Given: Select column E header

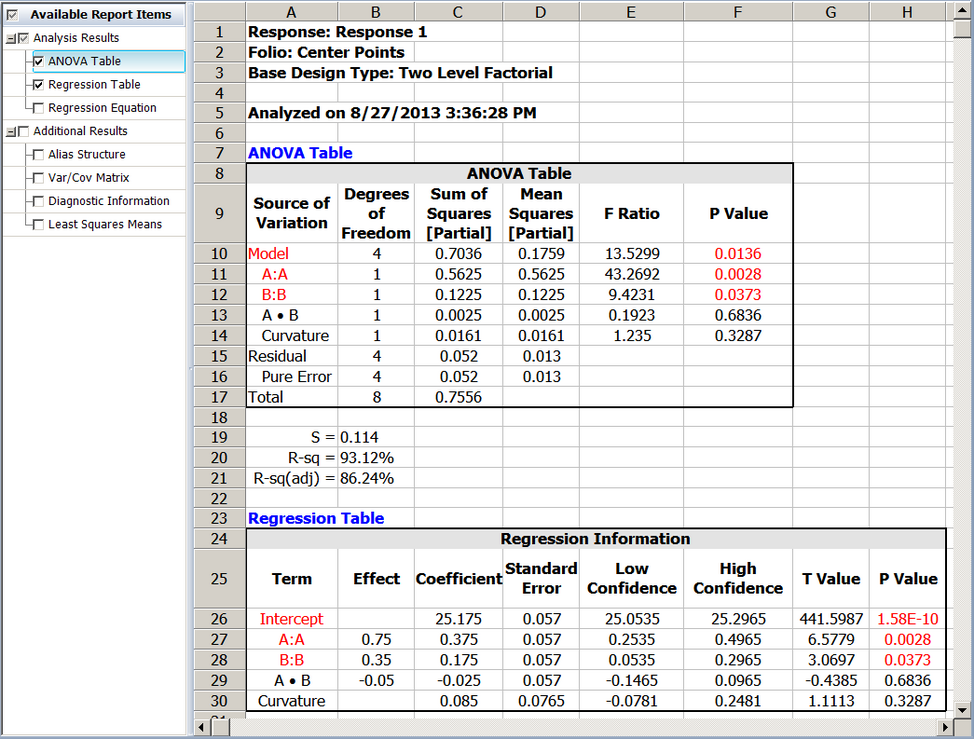Looking at the screenshot, I should 631,12.
